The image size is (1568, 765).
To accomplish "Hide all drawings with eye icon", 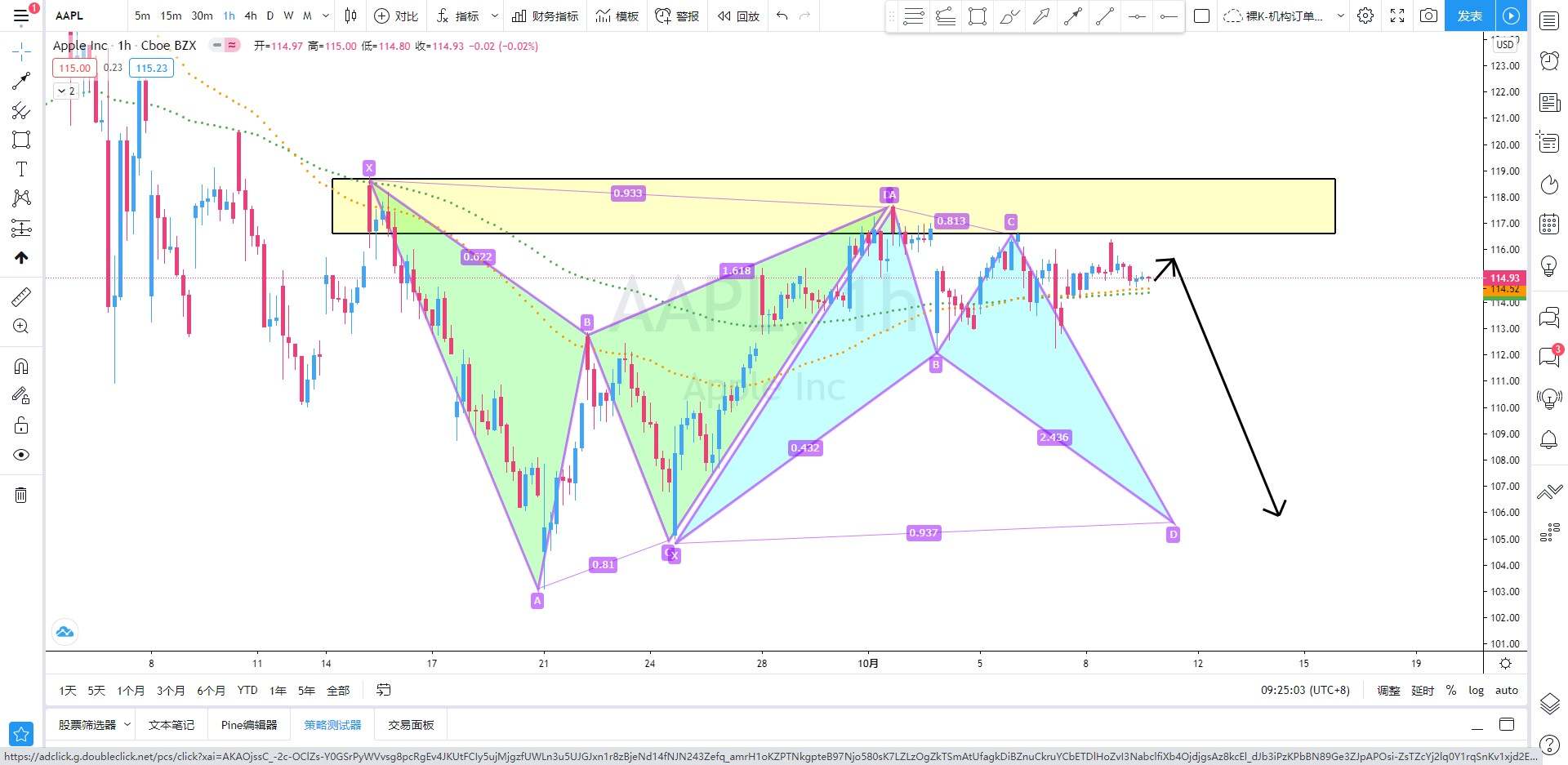I will [21, 455].
